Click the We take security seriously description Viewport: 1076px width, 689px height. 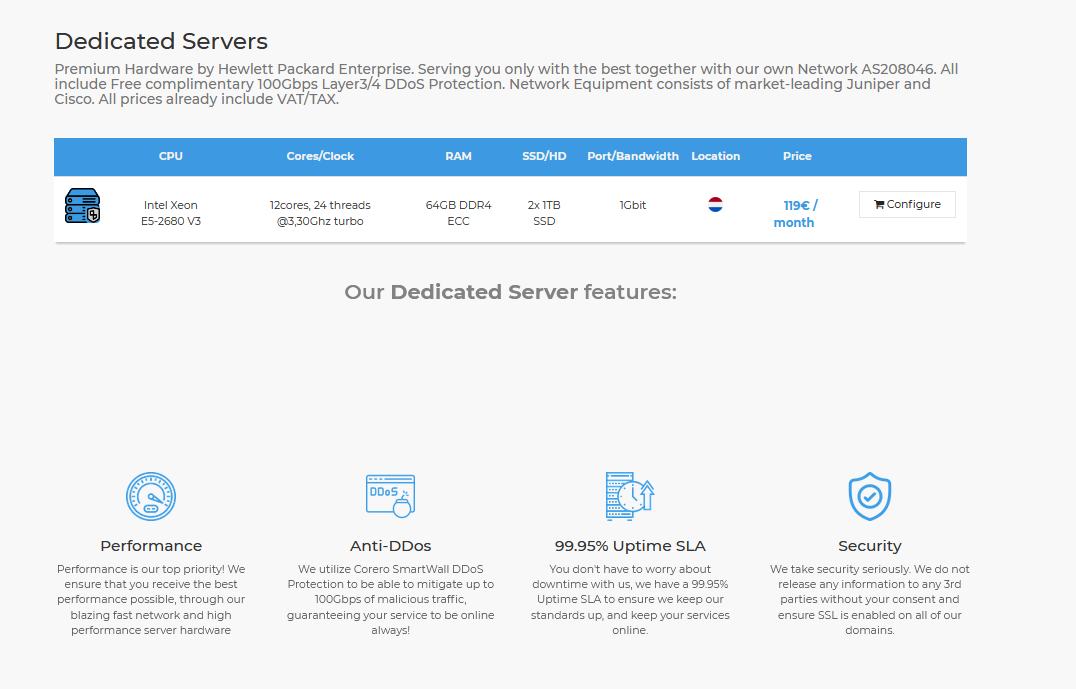[869, 600]
